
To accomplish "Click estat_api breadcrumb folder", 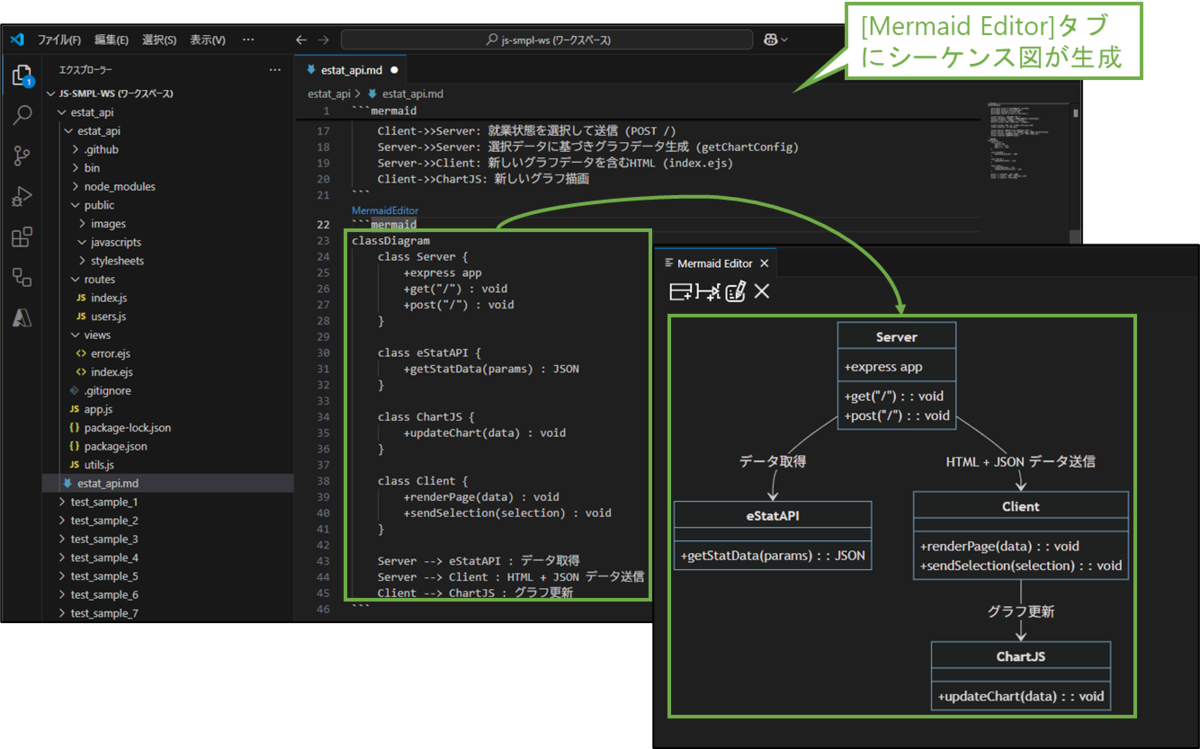I will [328, 93].
